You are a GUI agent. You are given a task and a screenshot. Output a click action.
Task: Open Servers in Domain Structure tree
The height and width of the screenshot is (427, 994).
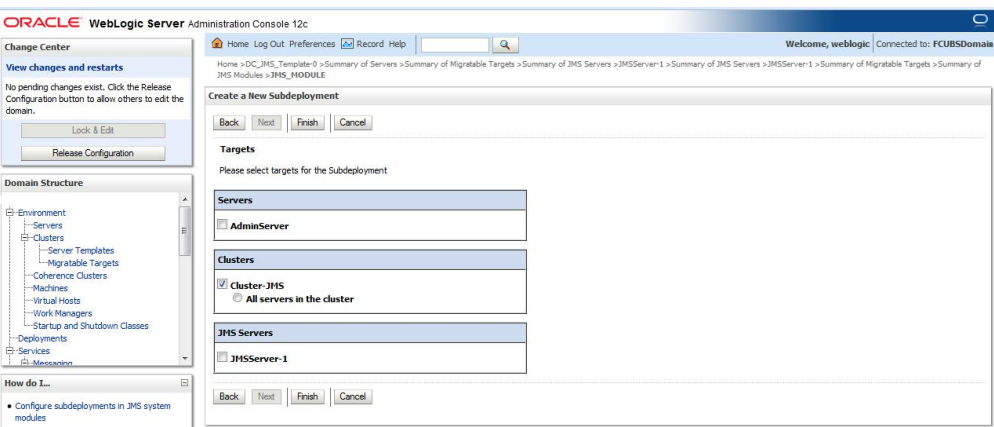tap(48, 226)
